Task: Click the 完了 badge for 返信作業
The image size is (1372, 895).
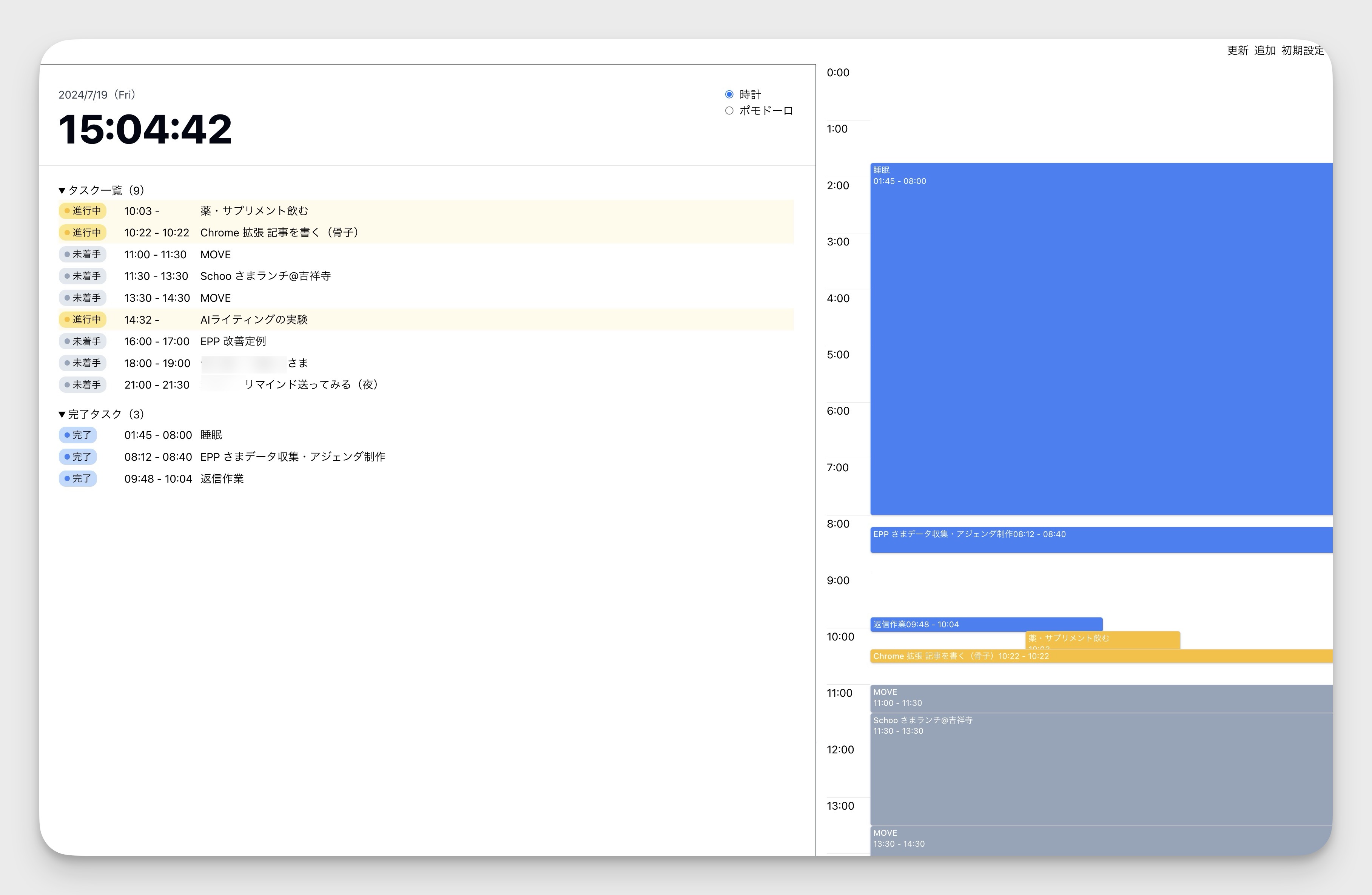Action: 78,478
